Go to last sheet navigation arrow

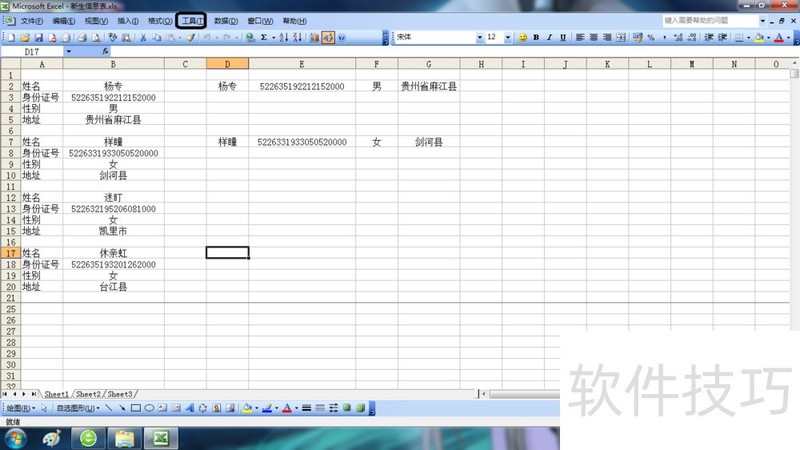[33, 394]
